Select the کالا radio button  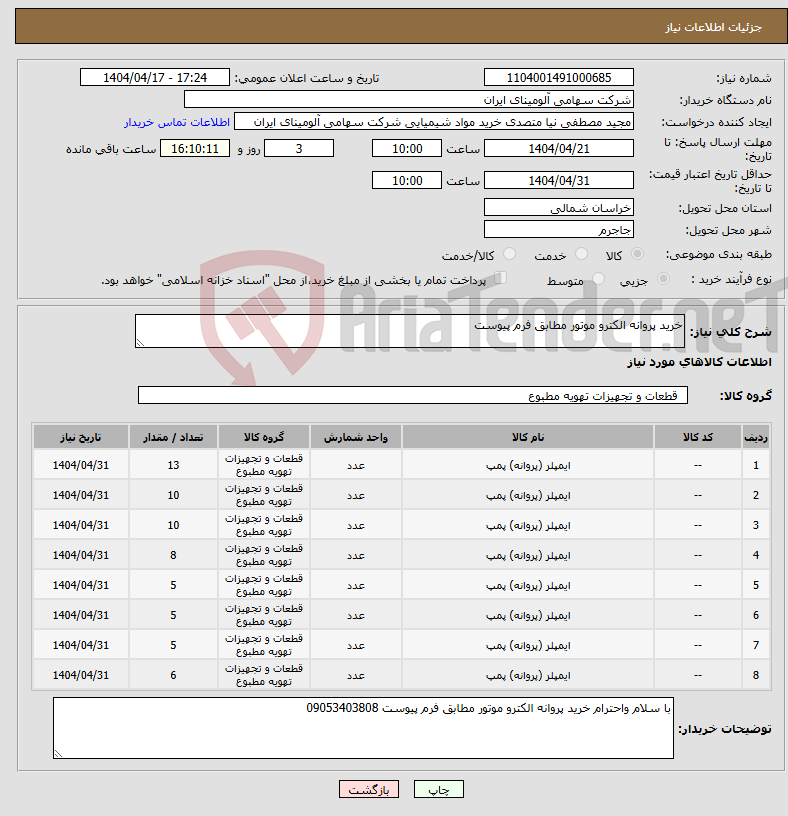coord(637,254)
